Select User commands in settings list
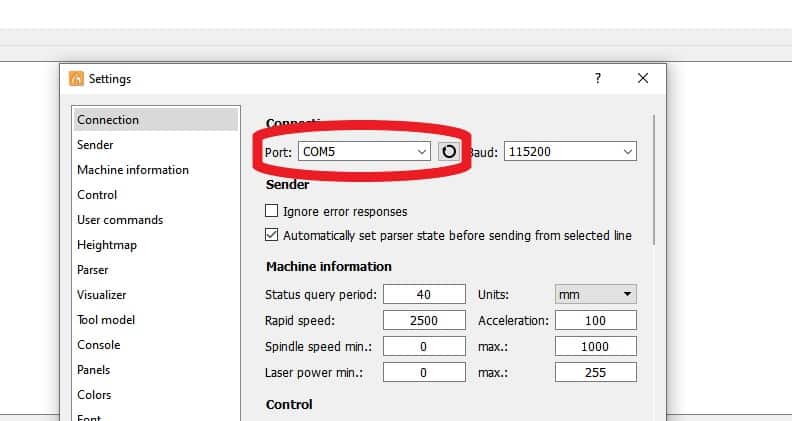792x421 pixels. 156,220
